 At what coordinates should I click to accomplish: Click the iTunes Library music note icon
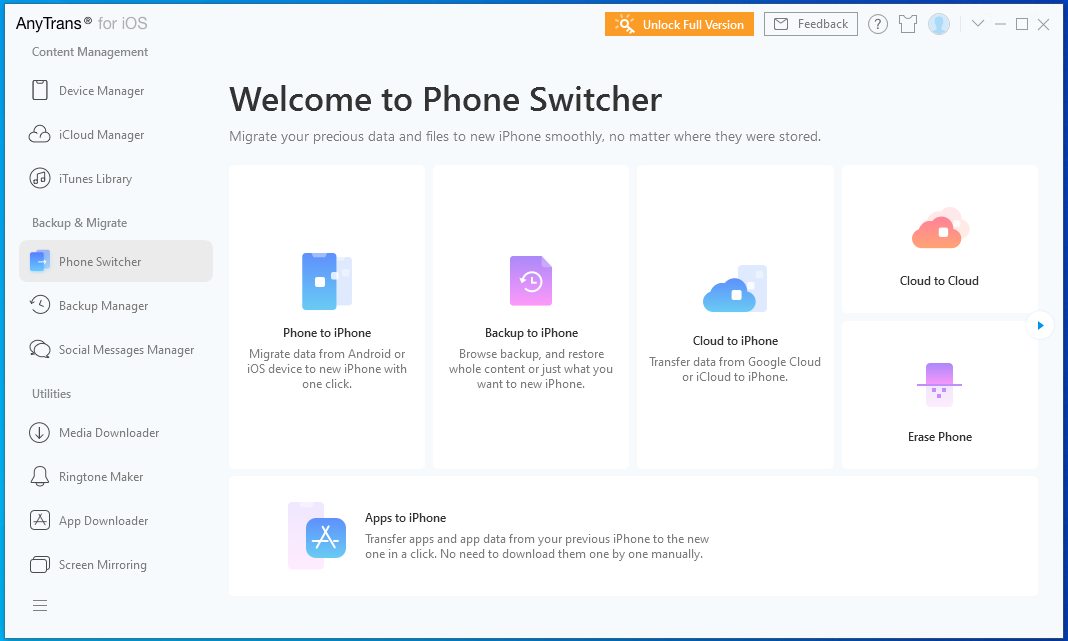click(40, 178)
